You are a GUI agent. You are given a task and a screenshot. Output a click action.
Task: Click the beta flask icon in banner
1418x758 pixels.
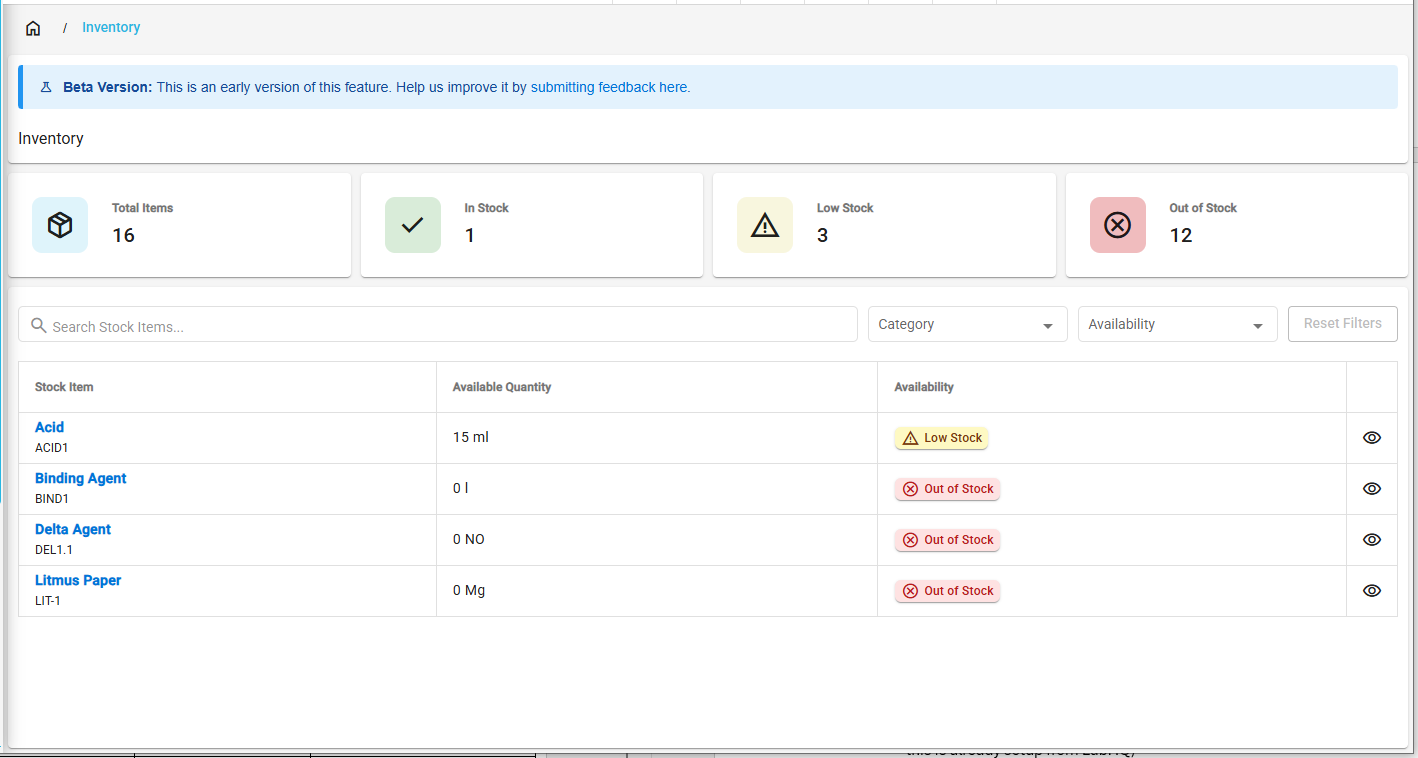pos(46,88)
